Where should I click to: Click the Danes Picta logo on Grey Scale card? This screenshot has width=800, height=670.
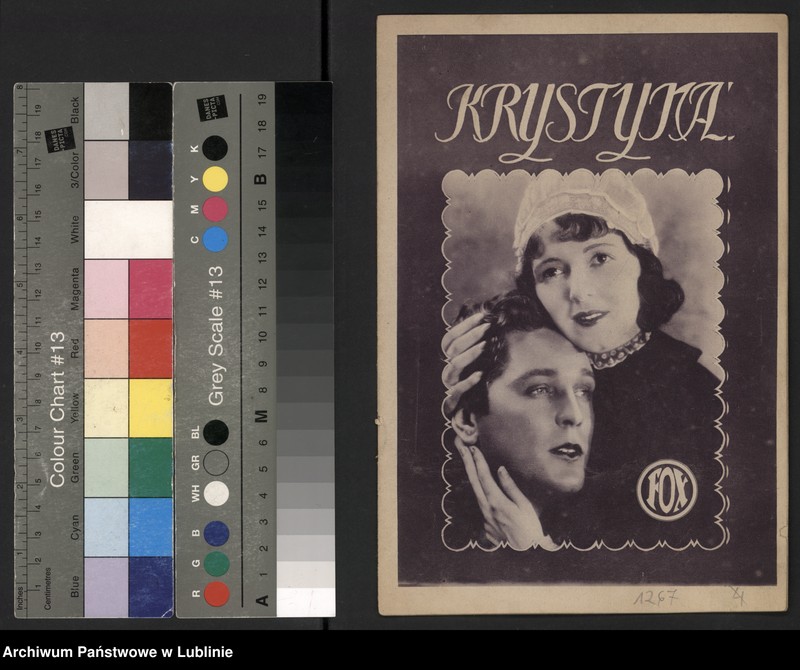point(212,108)
